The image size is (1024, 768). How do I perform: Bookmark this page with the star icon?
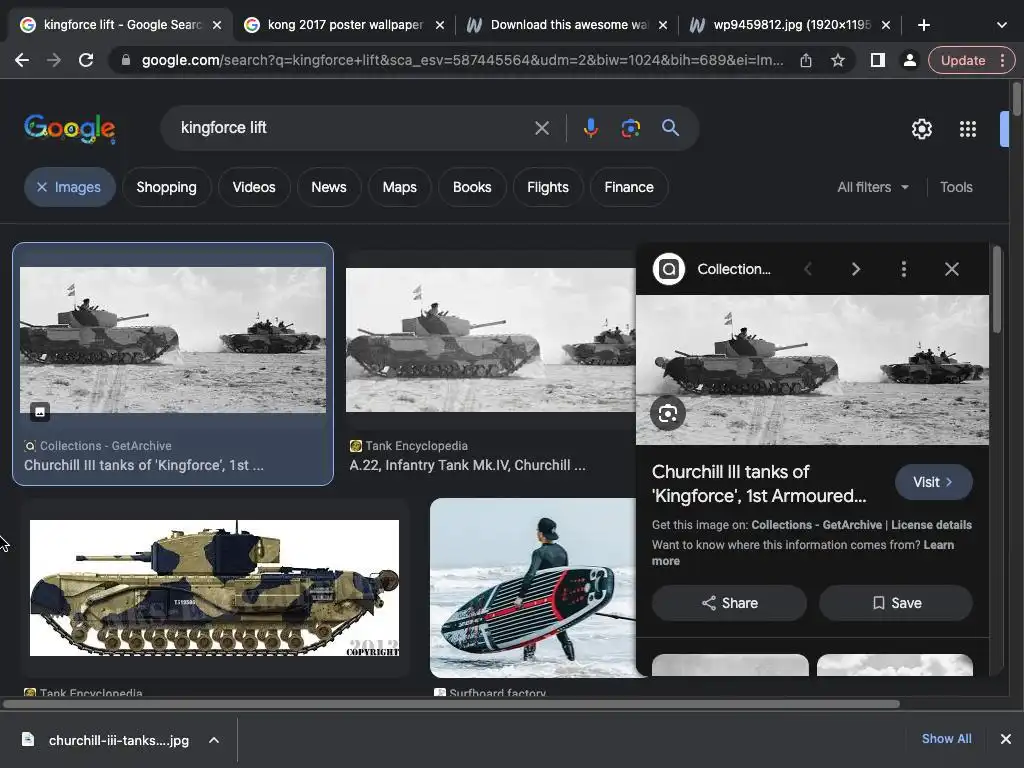[x=838, y=60]
